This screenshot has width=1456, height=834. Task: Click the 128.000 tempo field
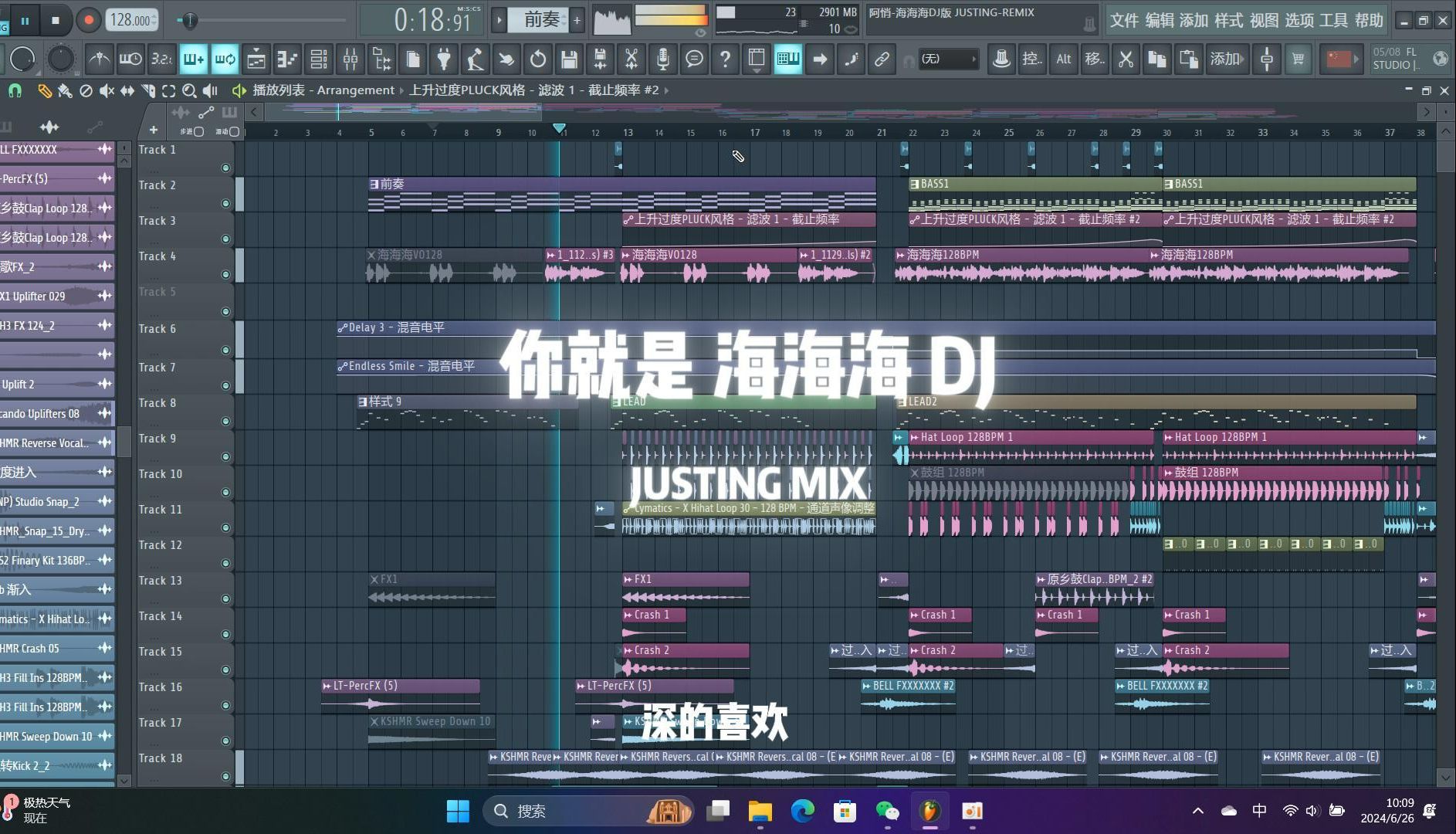coord(131,21)
